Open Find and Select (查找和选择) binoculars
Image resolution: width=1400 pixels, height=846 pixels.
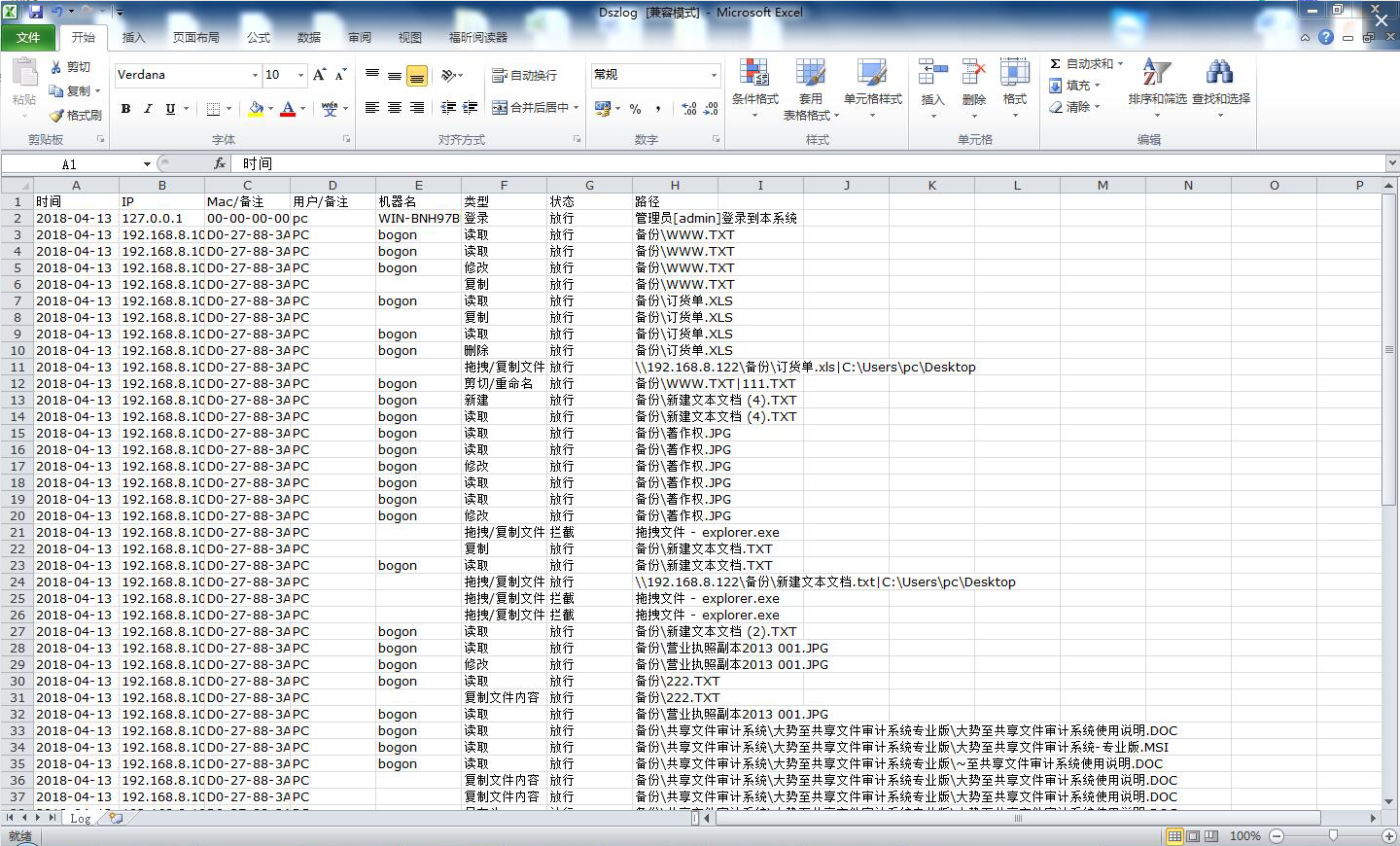point(1219,74)
